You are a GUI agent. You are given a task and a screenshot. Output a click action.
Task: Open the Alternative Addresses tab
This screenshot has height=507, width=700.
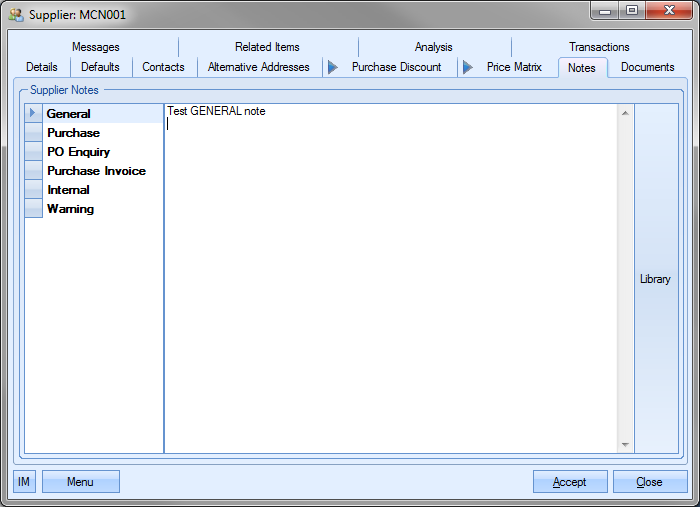point(258,67)
